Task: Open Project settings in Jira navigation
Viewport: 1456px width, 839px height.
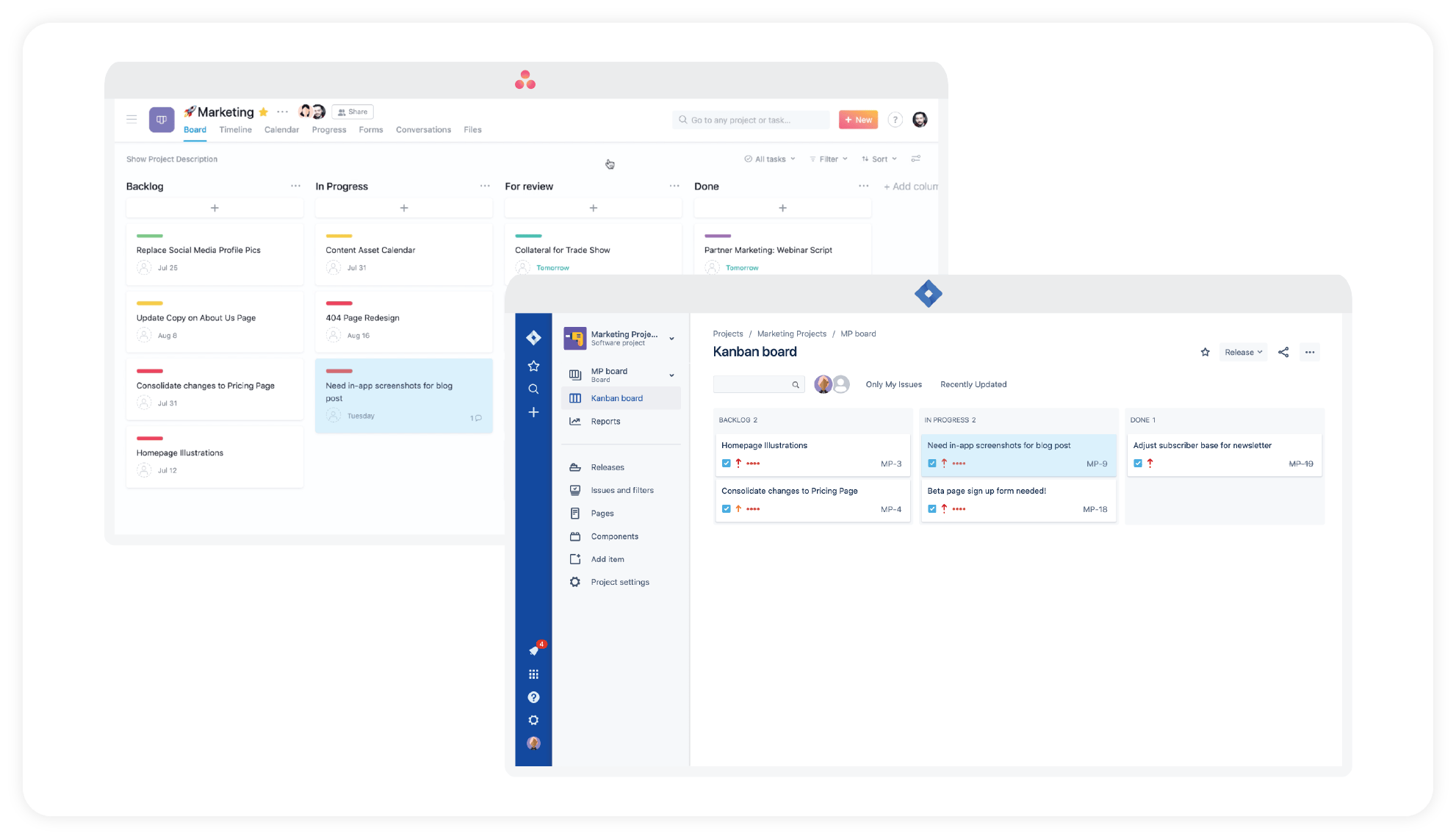Action: (x=621, y=582)
